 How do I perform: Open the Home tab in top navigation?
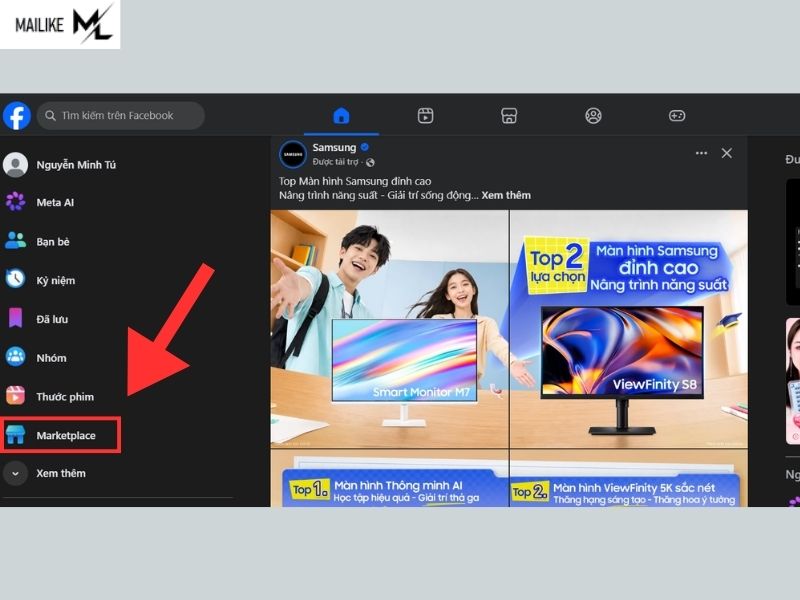341,116
